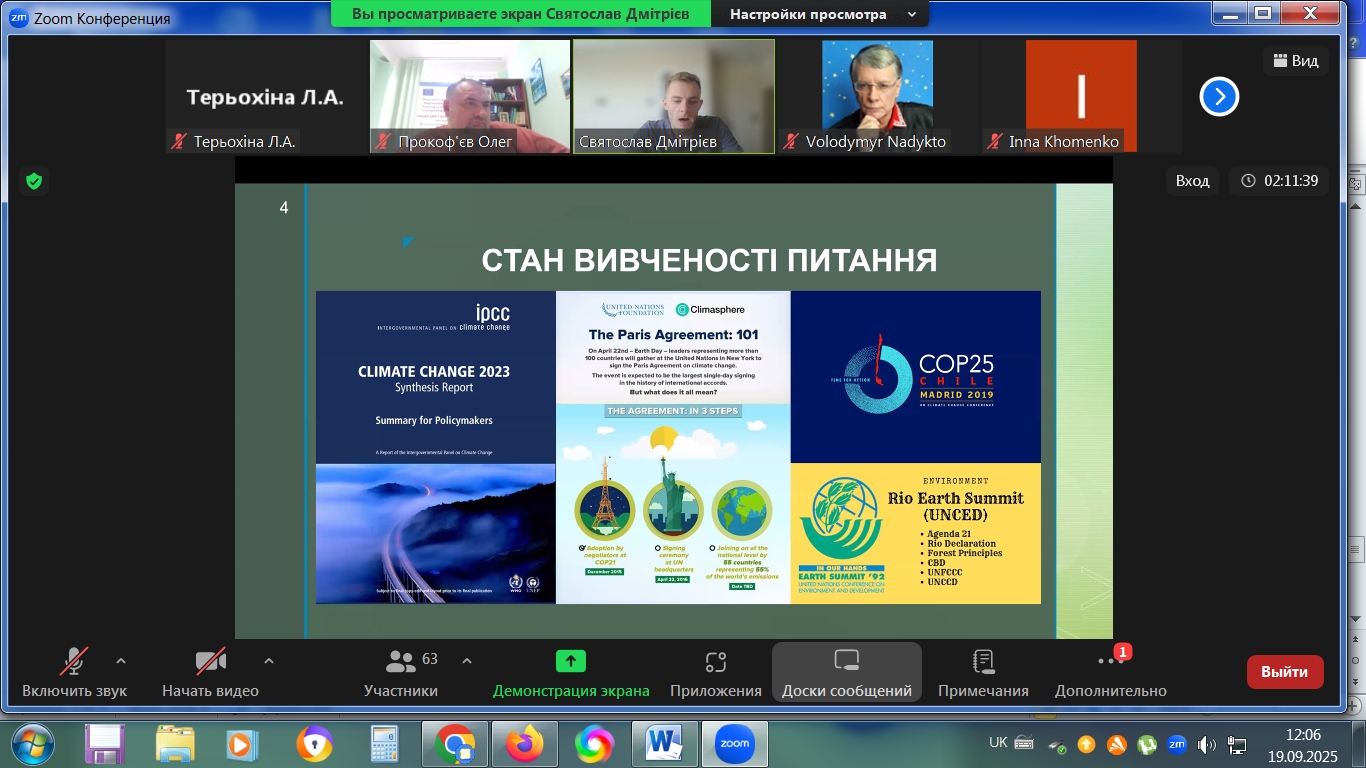Image resolution: width=1366 pixels, height=768 pixels.
Task: Leave meeting with red Выйти button
Action: (1284, 672)
